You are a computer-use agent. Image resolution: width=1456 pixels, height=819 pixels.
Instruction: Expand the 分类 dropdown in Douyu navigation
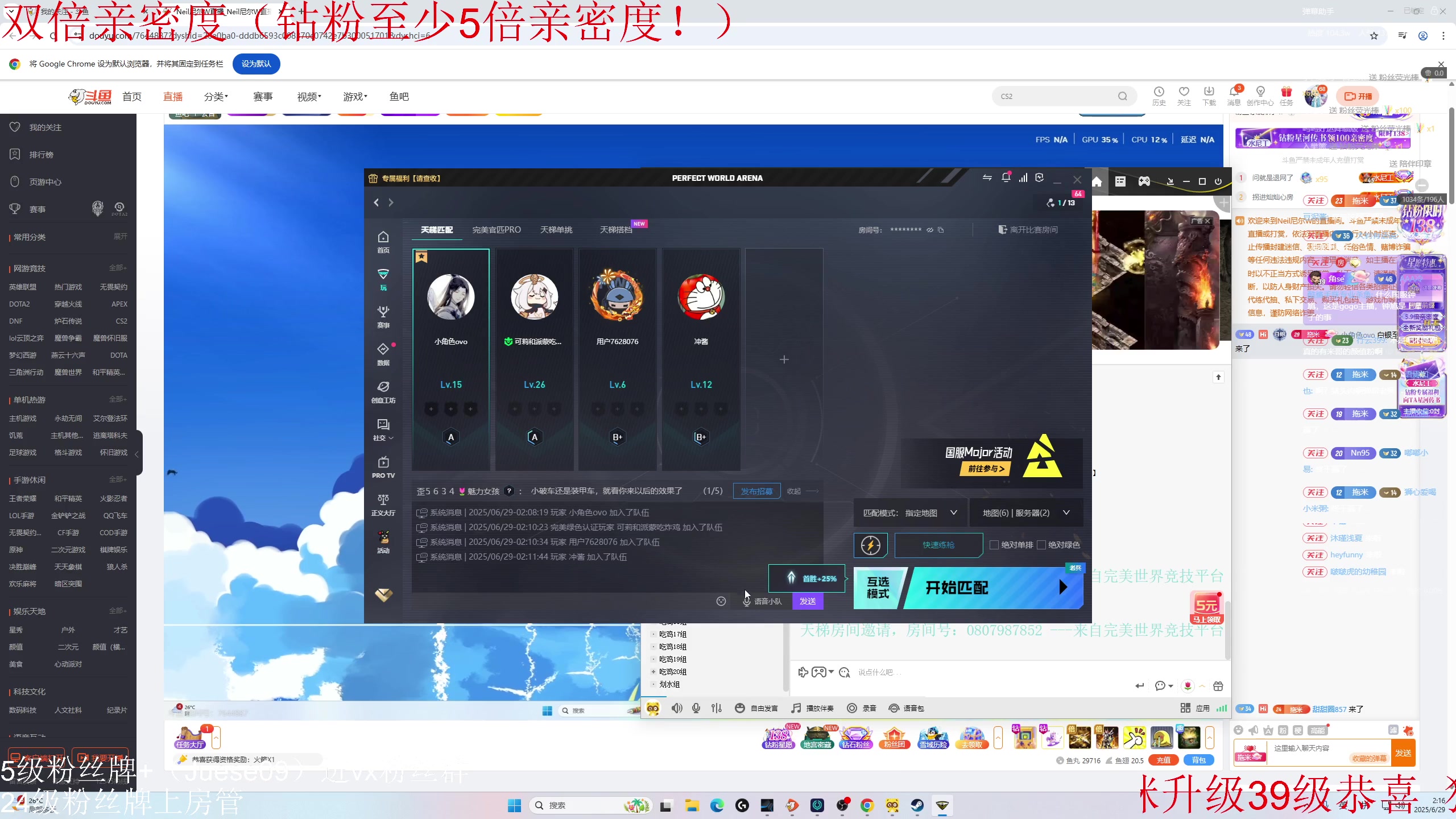pos(216,97)
